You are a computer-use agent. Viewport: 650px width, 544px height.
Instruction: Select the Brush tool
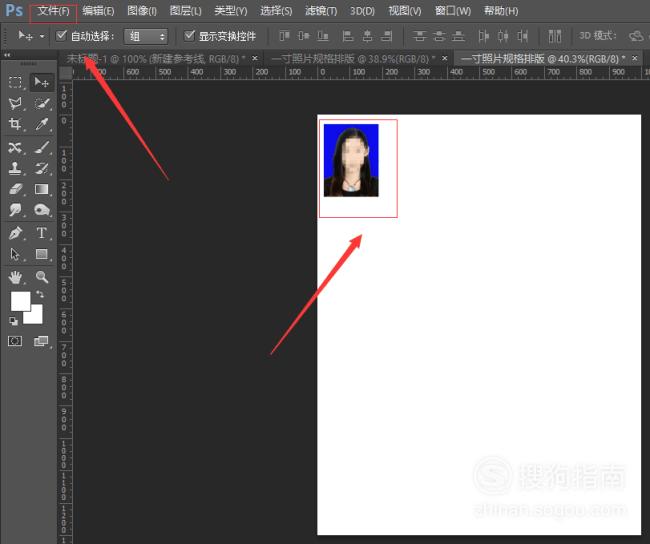pos(41,147)
